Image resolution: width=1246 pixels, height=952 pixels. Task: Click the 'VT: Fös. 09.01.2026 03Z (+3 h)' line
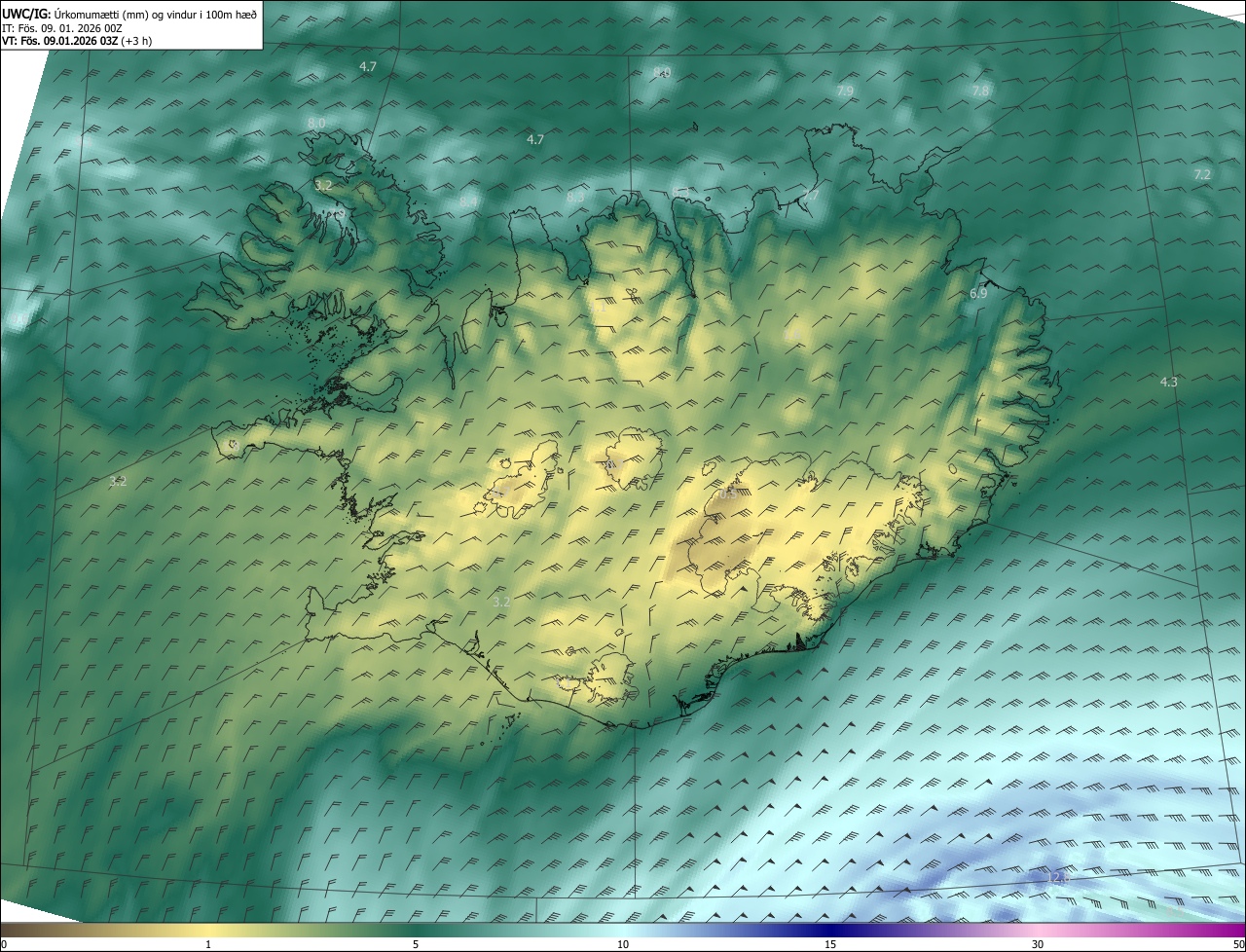pyautogui.click(x=77, y=41)
